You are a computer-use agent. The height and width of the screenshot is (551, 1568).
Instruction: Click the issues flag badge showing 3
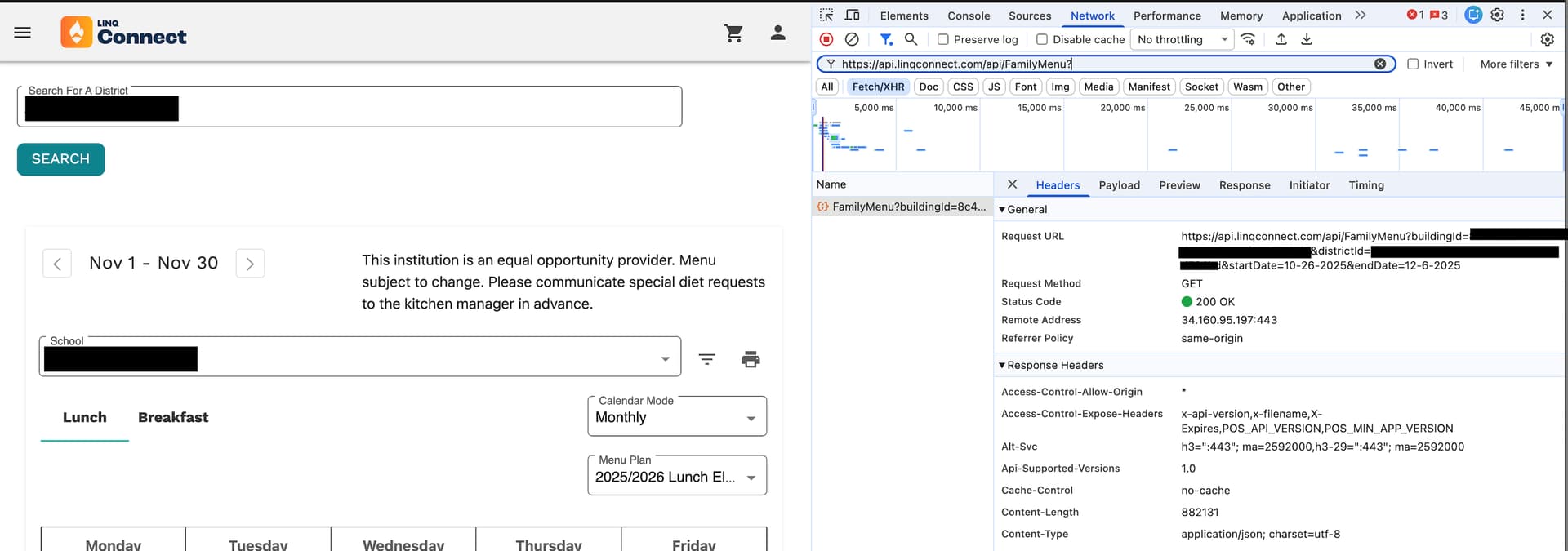point(1439,15)
